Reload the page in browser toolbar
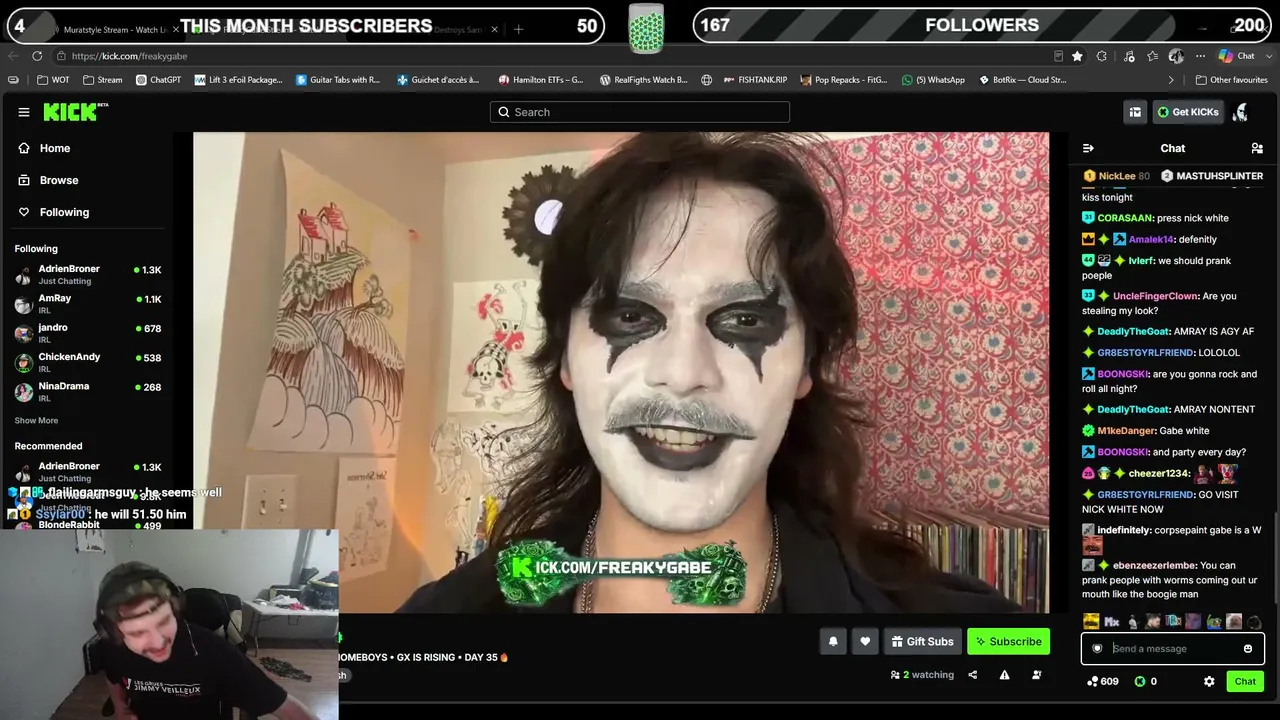Image resolution: width=1280 pixels, height=720 pixels. coord(37,56)
